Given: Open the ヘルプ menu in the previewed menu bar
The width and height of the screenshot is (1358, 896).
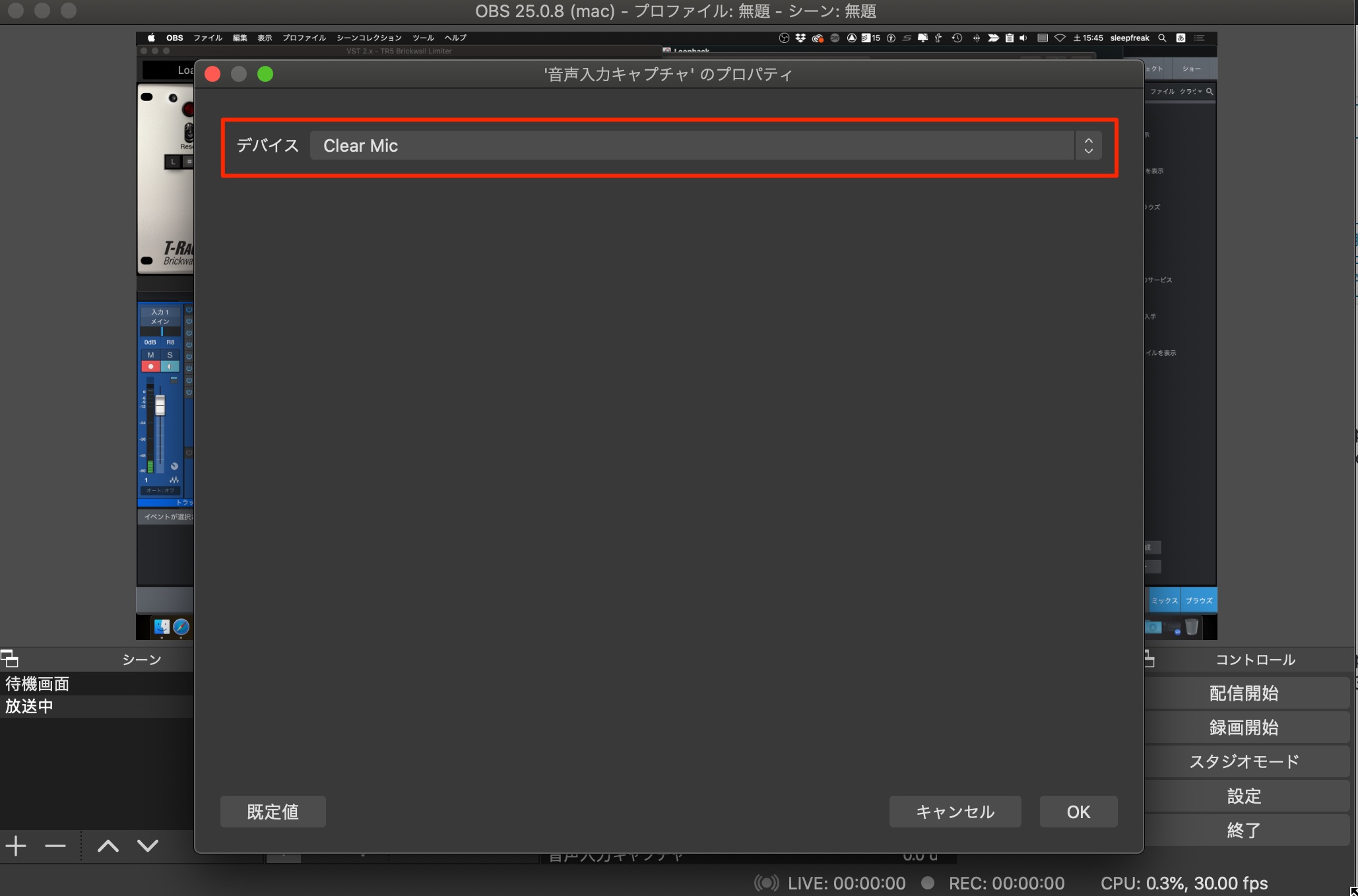Looking at the screenshot, I should [x=455, y=38].
